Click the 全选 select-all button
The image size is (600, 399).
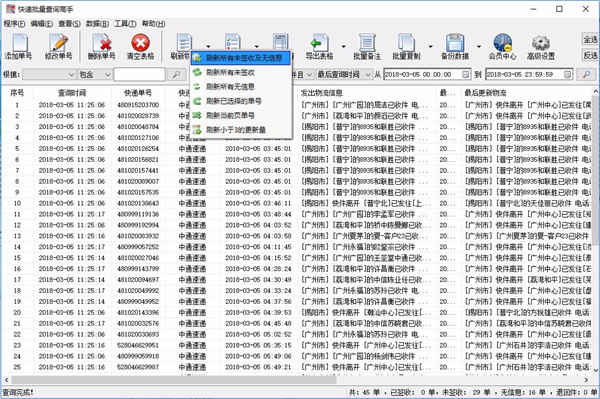590,40
